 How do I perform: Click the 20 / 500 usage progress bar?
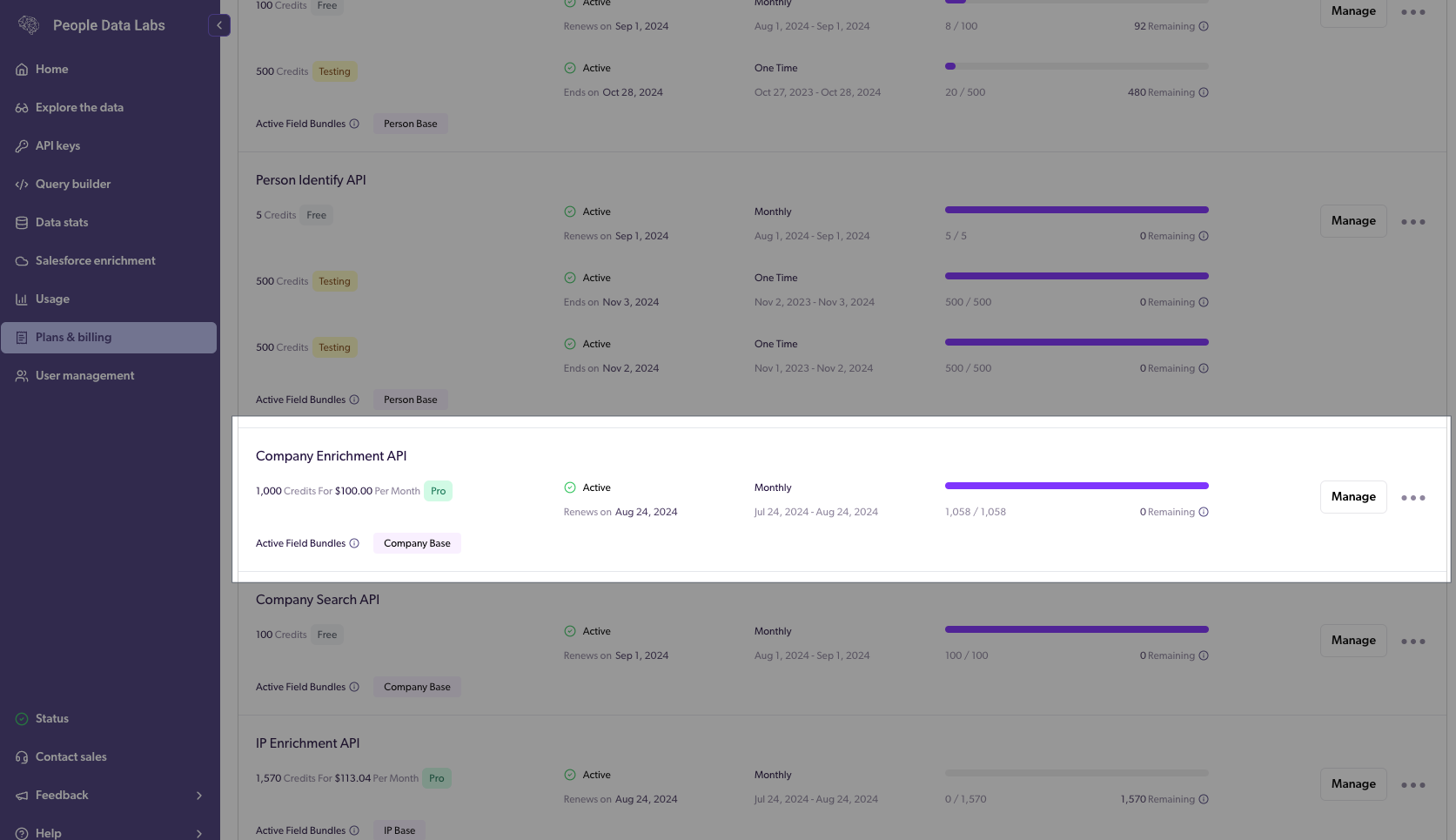click(1077, 66)
